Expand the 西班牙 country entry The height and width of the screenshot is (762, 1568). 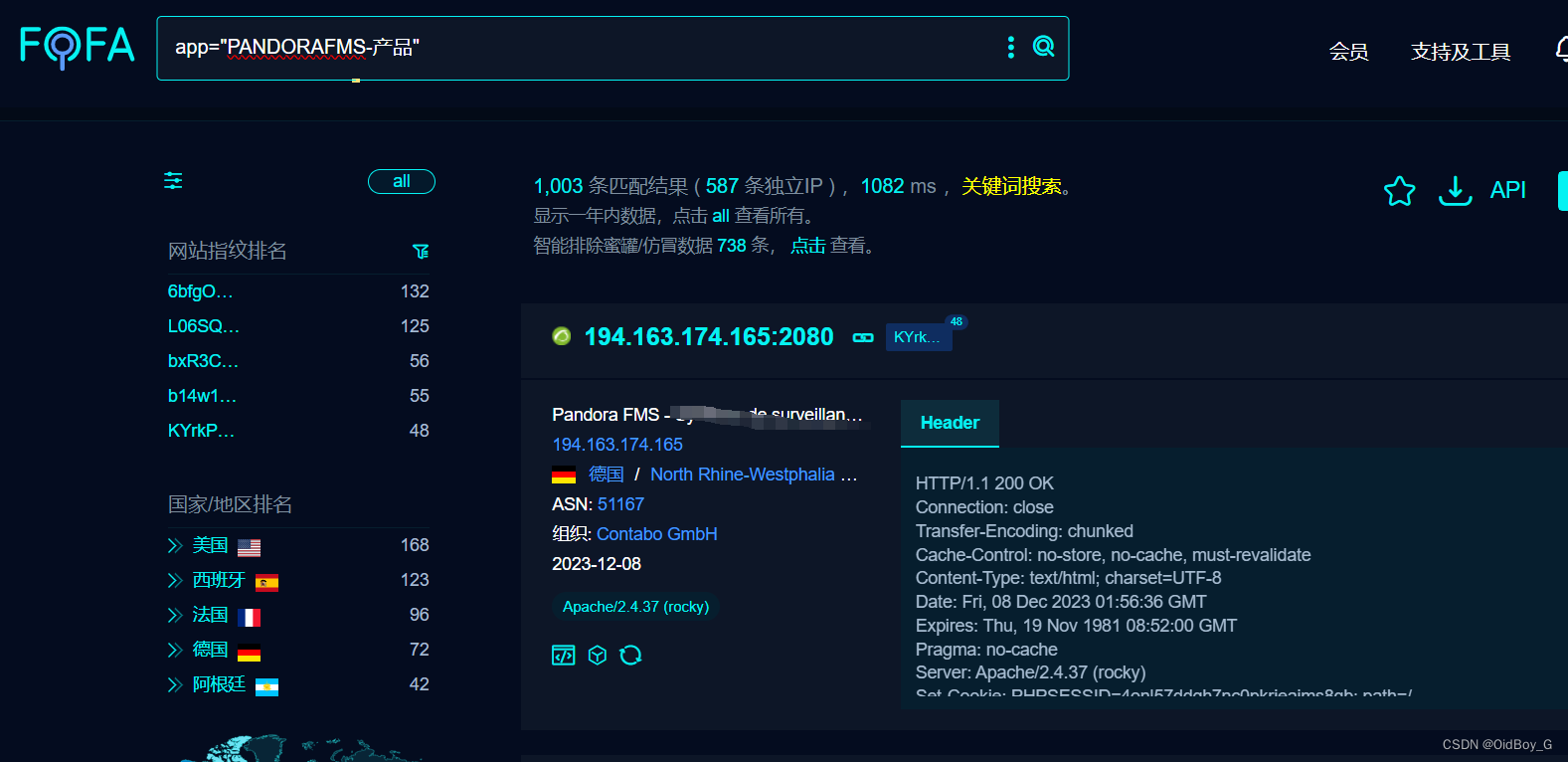pos(175,580)
